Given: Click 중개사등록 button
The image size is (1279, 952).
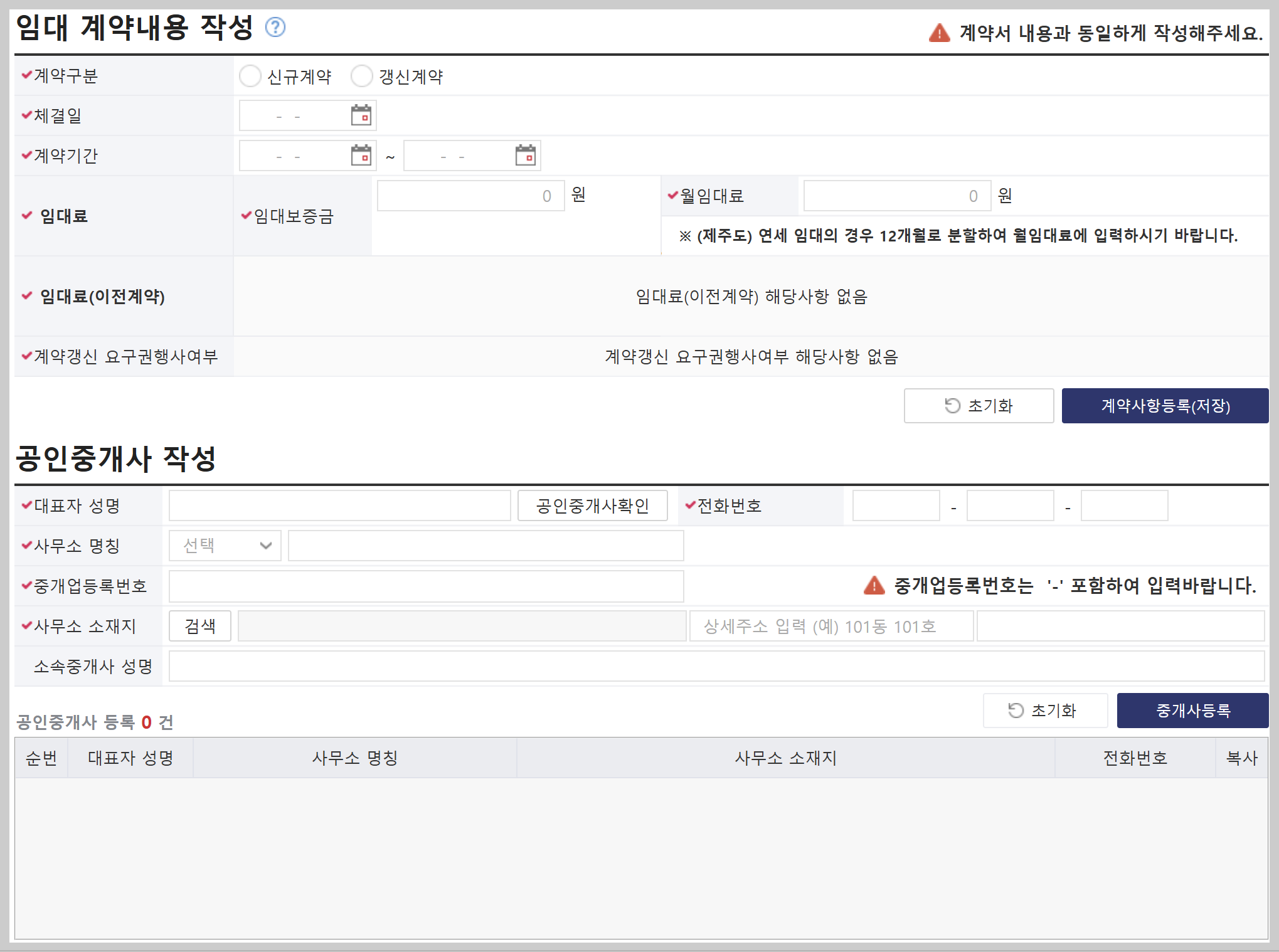Looking at the screenshot, I should pyautogui.click(x=1192, y=711).
